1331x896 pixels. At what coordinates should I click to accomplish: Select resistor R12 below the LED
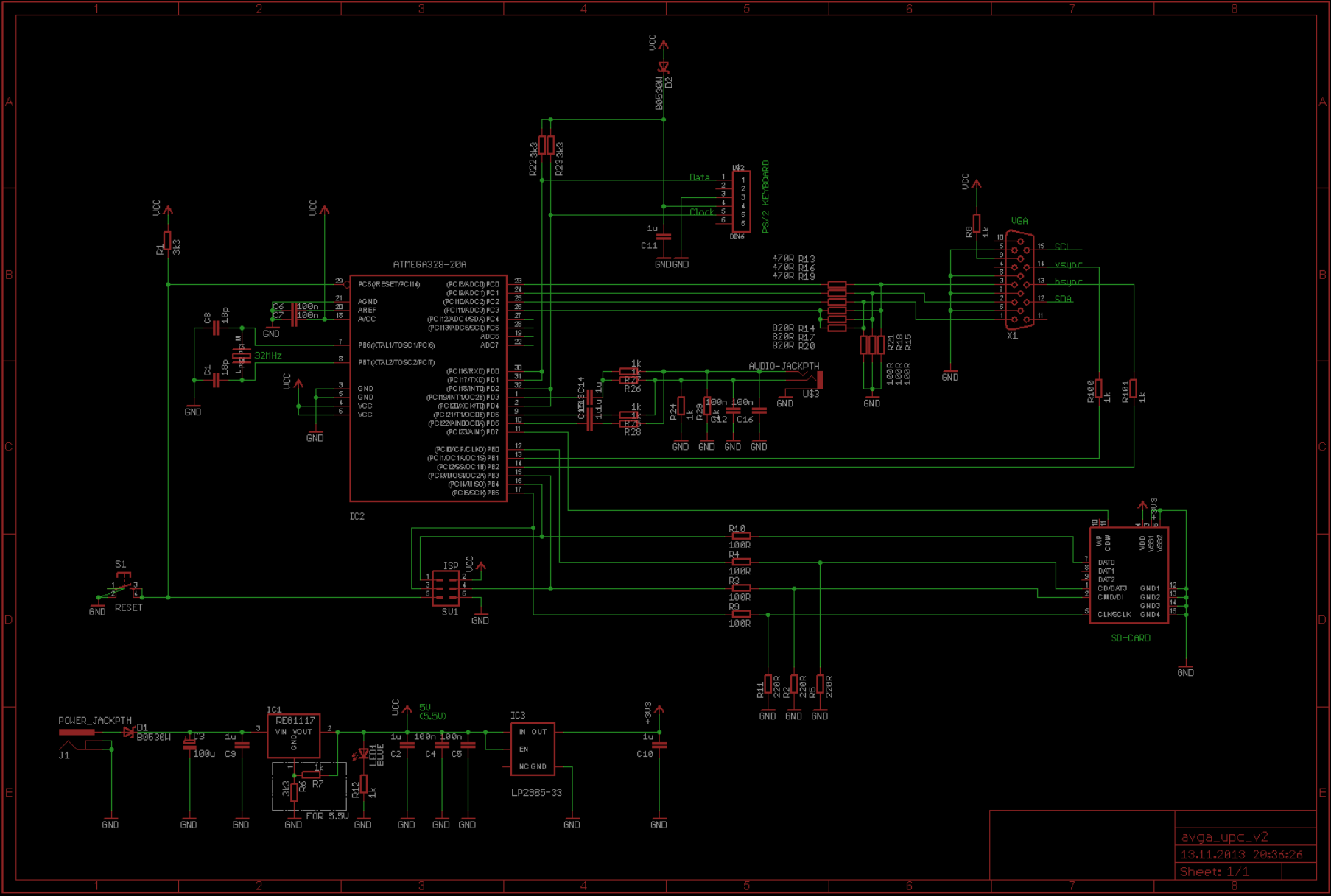point(364,785)
